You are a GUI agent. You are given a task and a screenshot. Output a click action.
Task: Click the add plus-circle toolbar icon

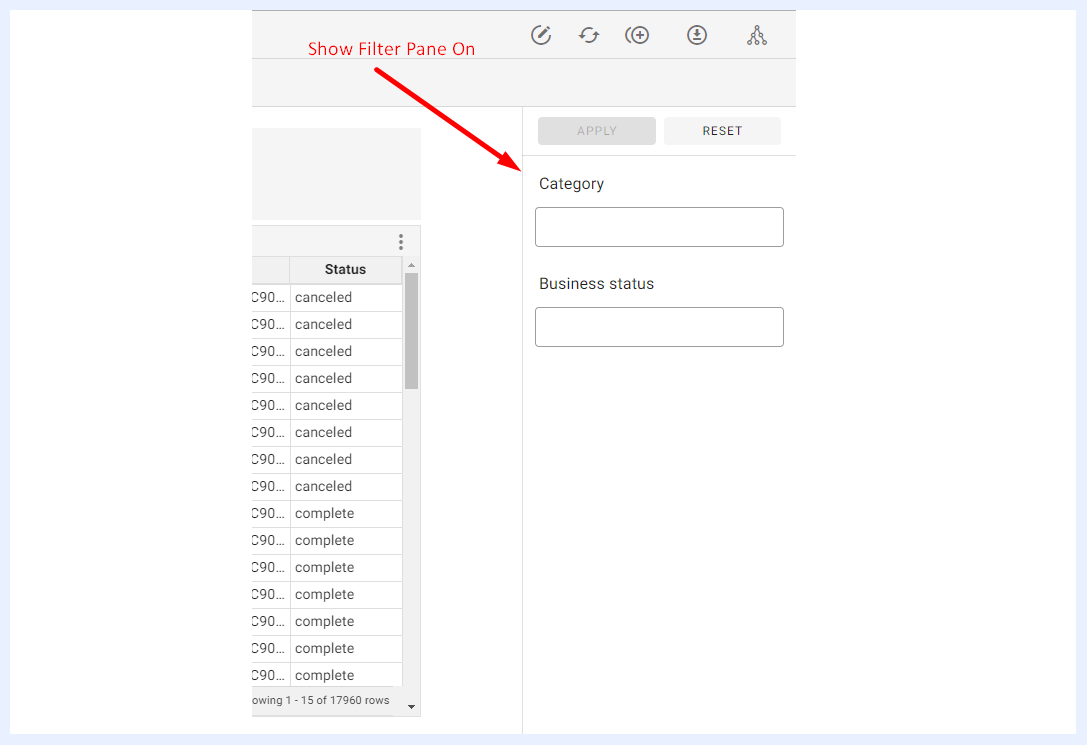coord(637,35)
